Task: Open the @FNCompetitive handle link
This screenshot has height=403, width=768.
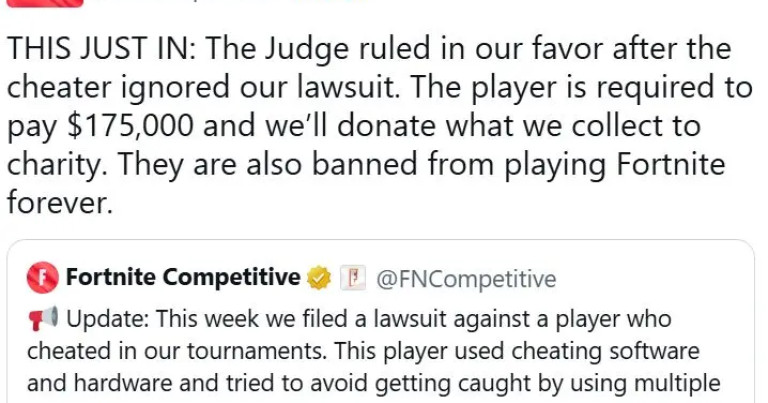Action: click(x=465, y=278)
